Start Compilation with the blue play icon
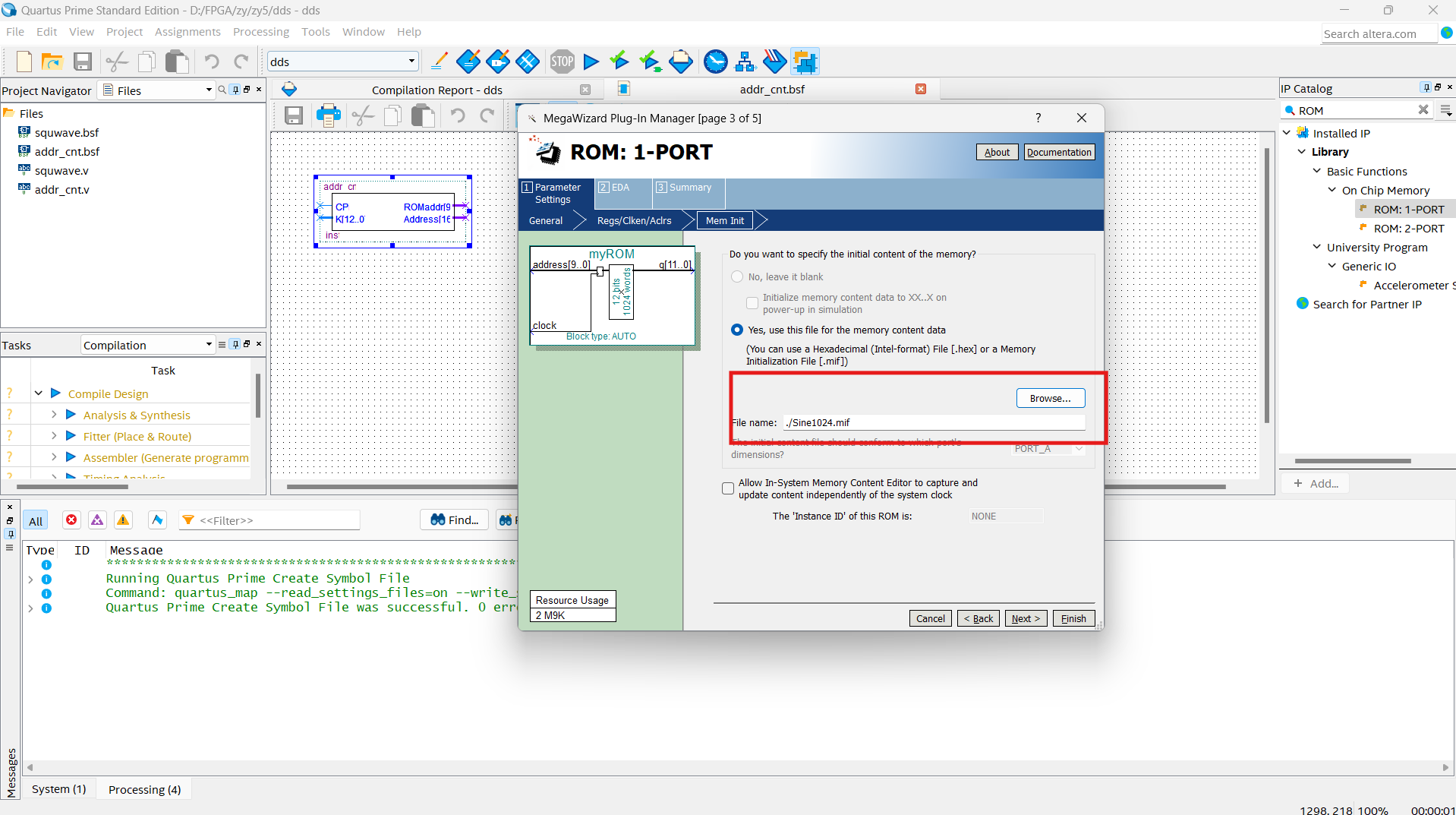Viewport: 1456px width, 815px height. coord(591,62)
